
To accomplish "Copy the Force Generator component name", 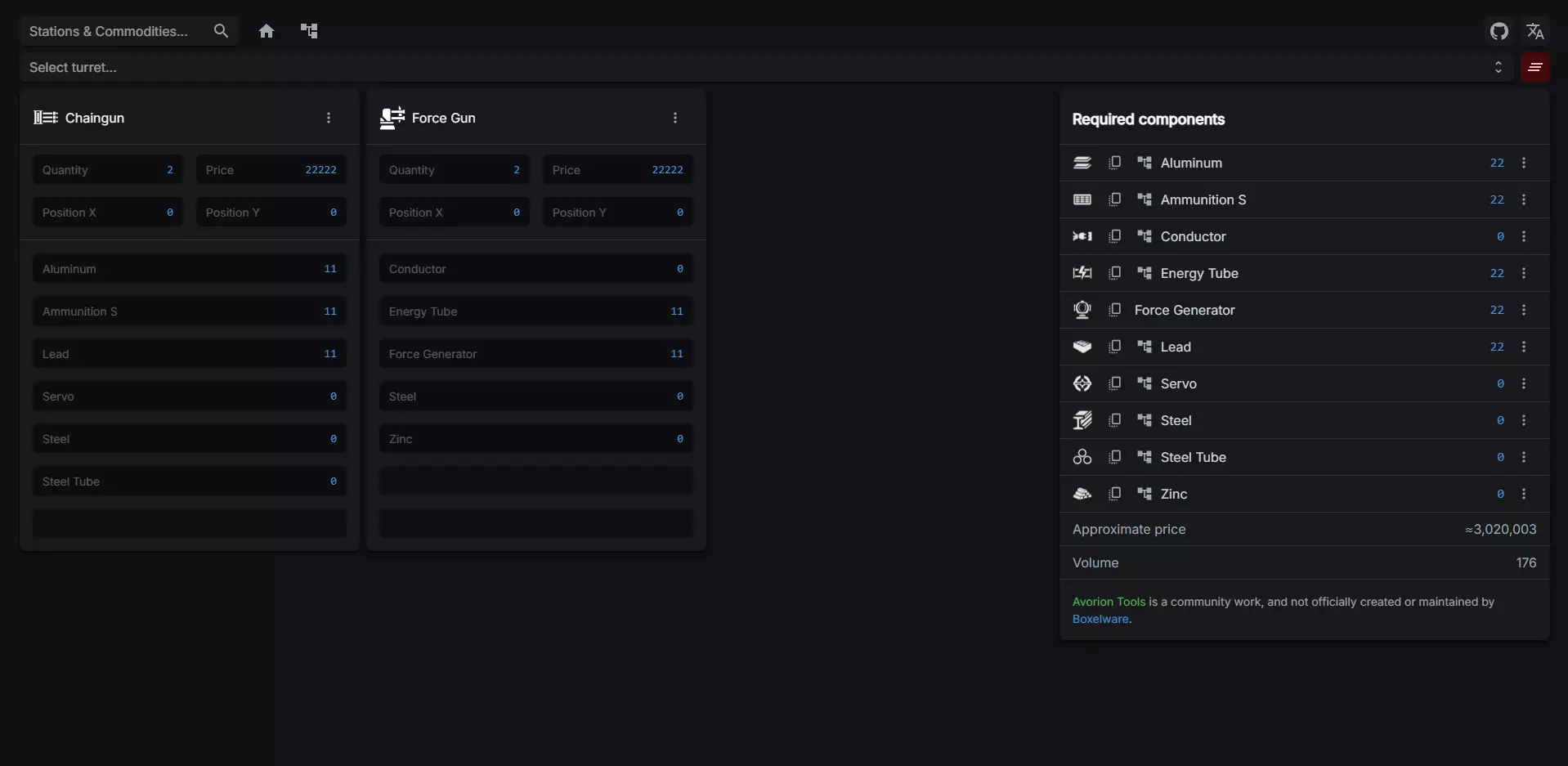I will tap(1114, 310).
